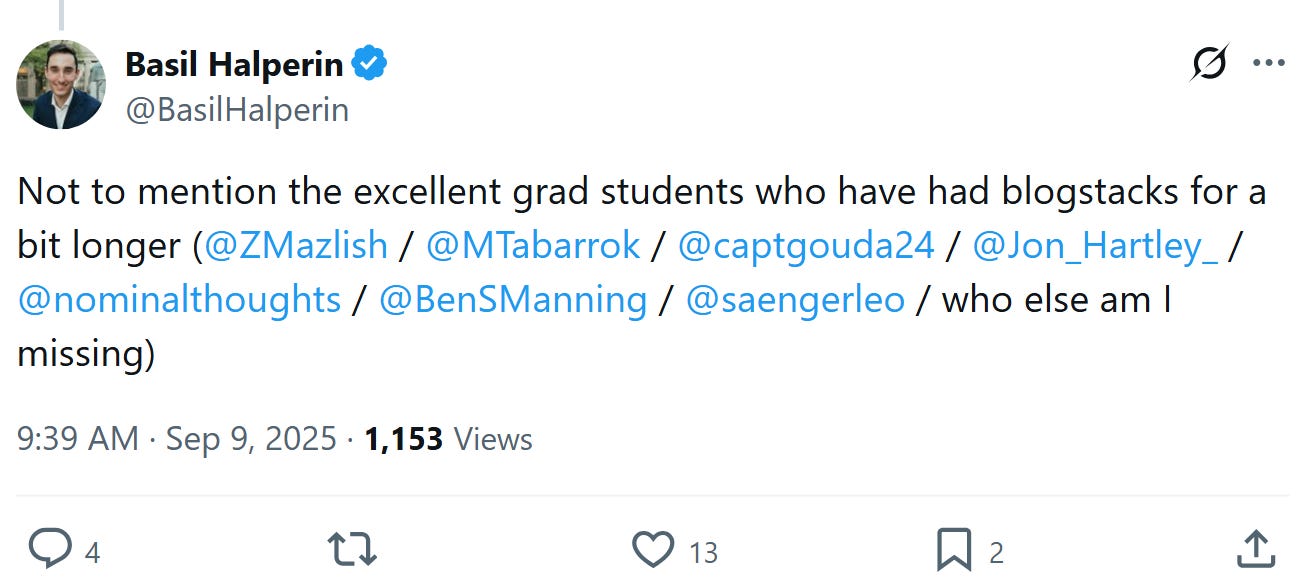
Task: Go to the @nominalthoughts mention
Action: (x=180, y=300)
